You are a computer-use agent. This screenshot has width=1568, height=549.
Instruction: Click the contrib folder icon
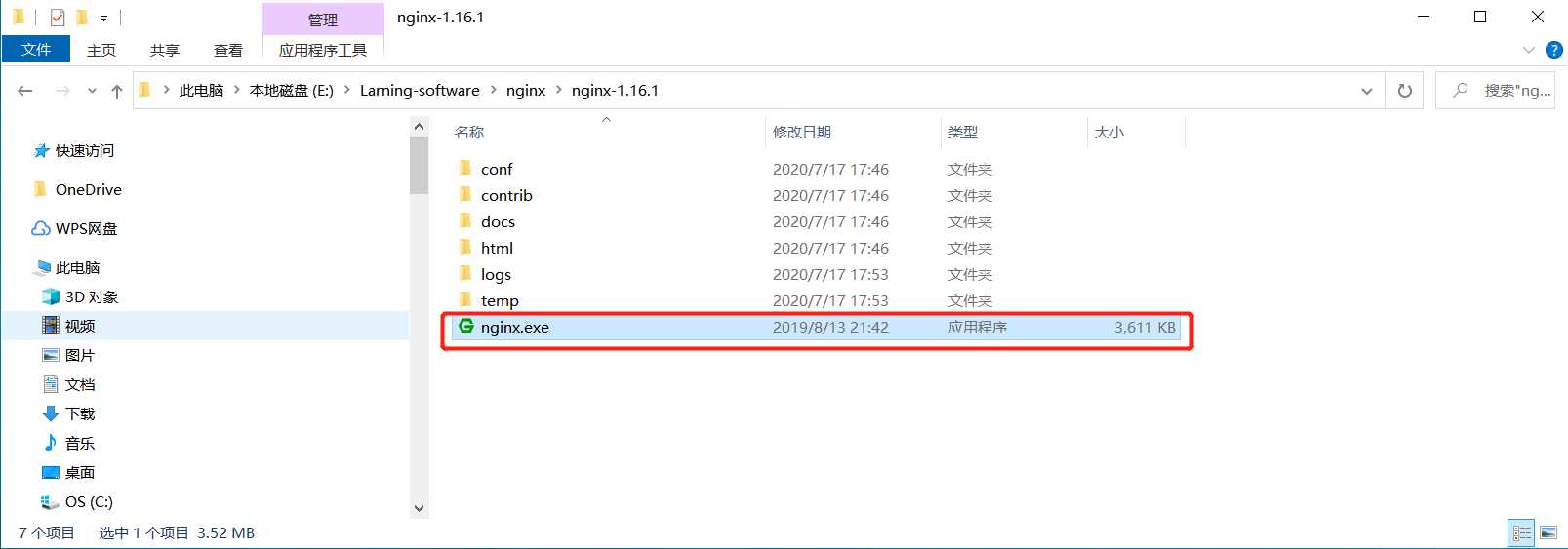click(x=465, y=195)
